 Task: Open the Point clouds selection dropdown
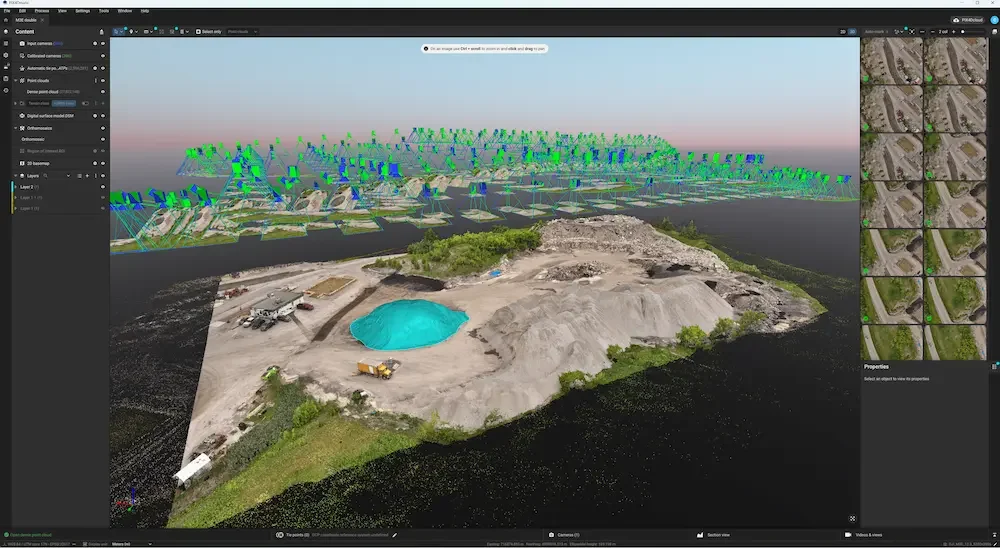(242, 31)
